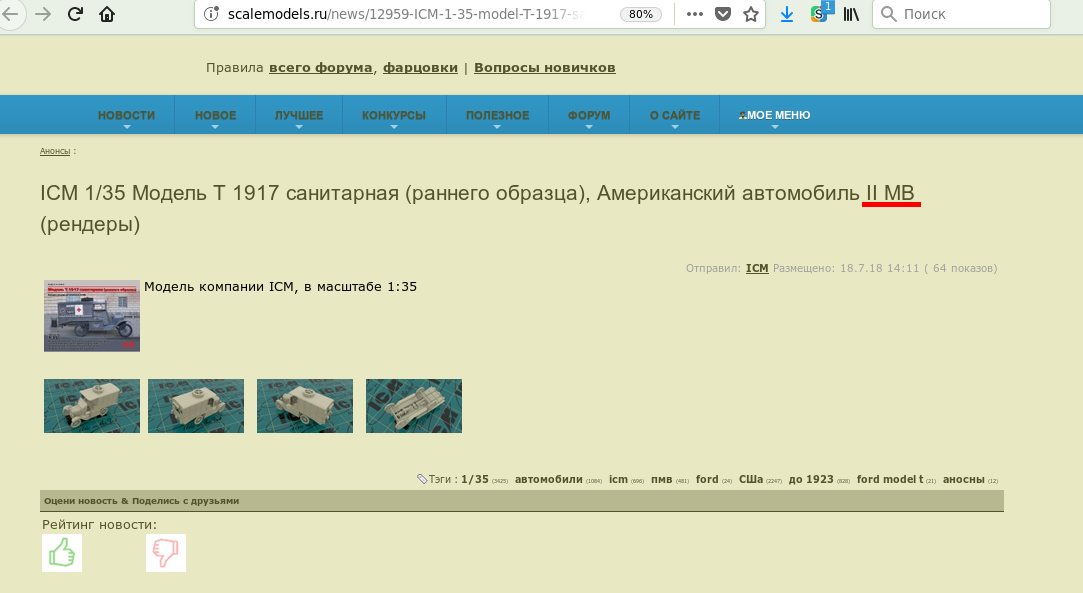This screenshot has width=1083, height=593.
Task: Focus the Поиск search field
Action: point(961,14)
